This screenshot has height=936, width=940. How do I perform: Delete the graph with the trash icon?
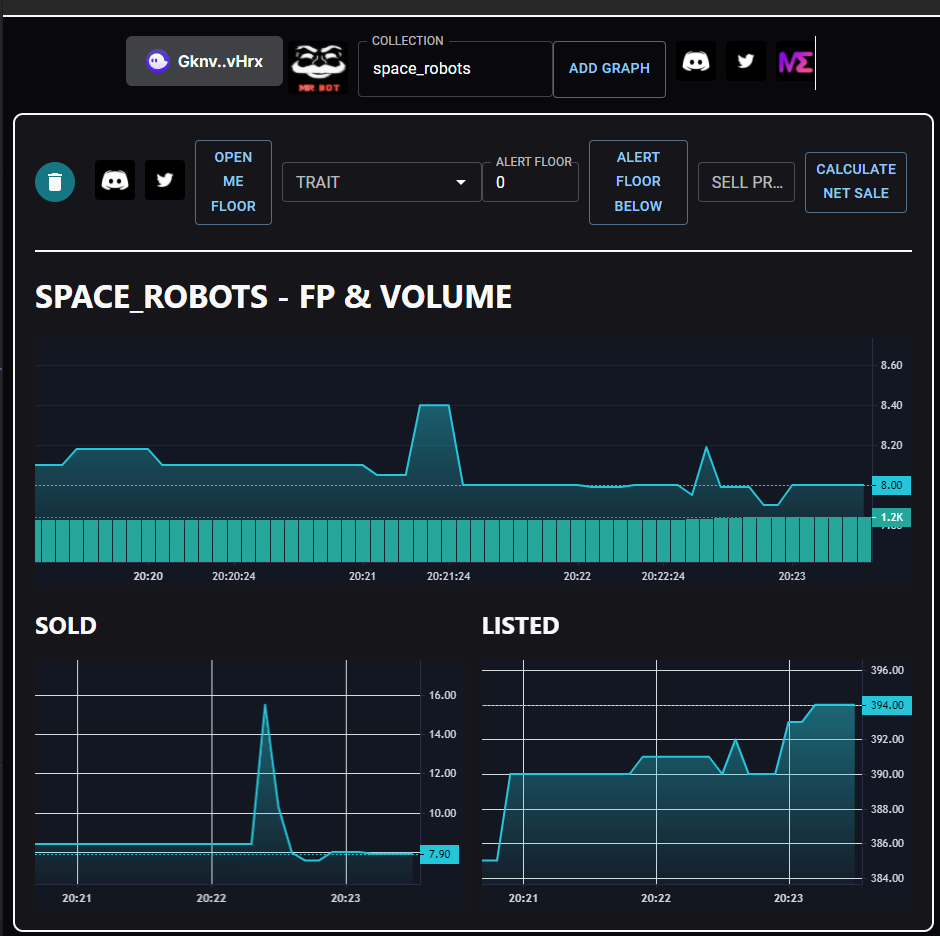55,182
